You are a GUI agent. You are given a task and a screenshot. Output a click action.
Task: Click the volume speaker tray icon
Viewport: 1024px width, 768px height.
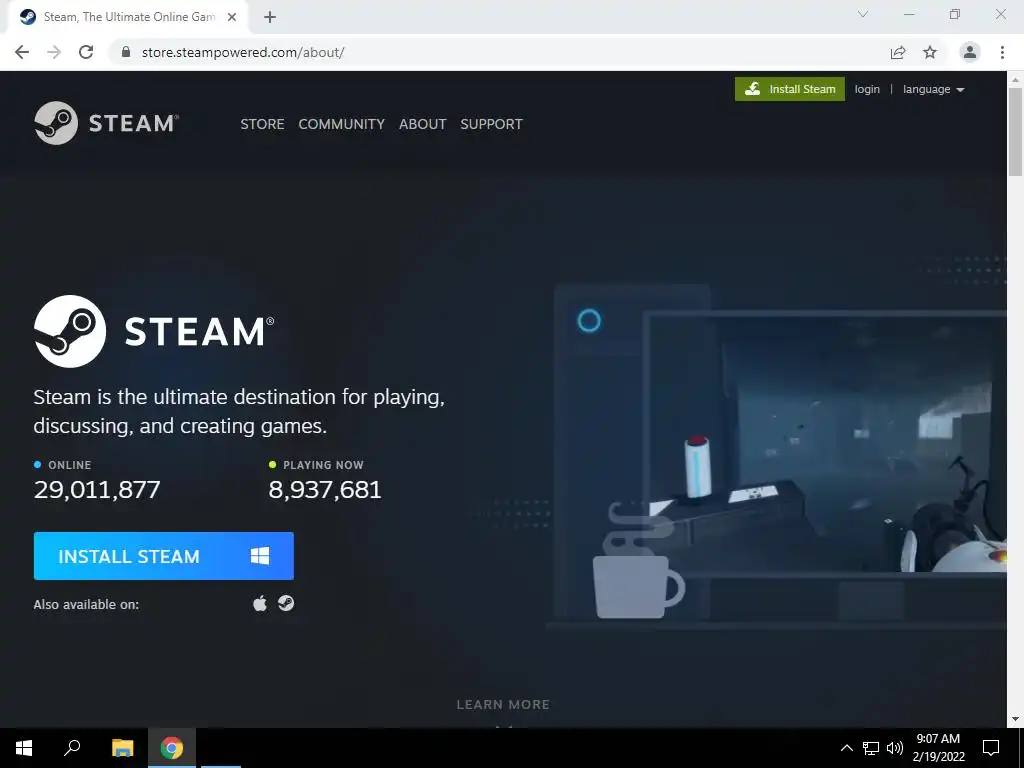click(x=895, y=748)
